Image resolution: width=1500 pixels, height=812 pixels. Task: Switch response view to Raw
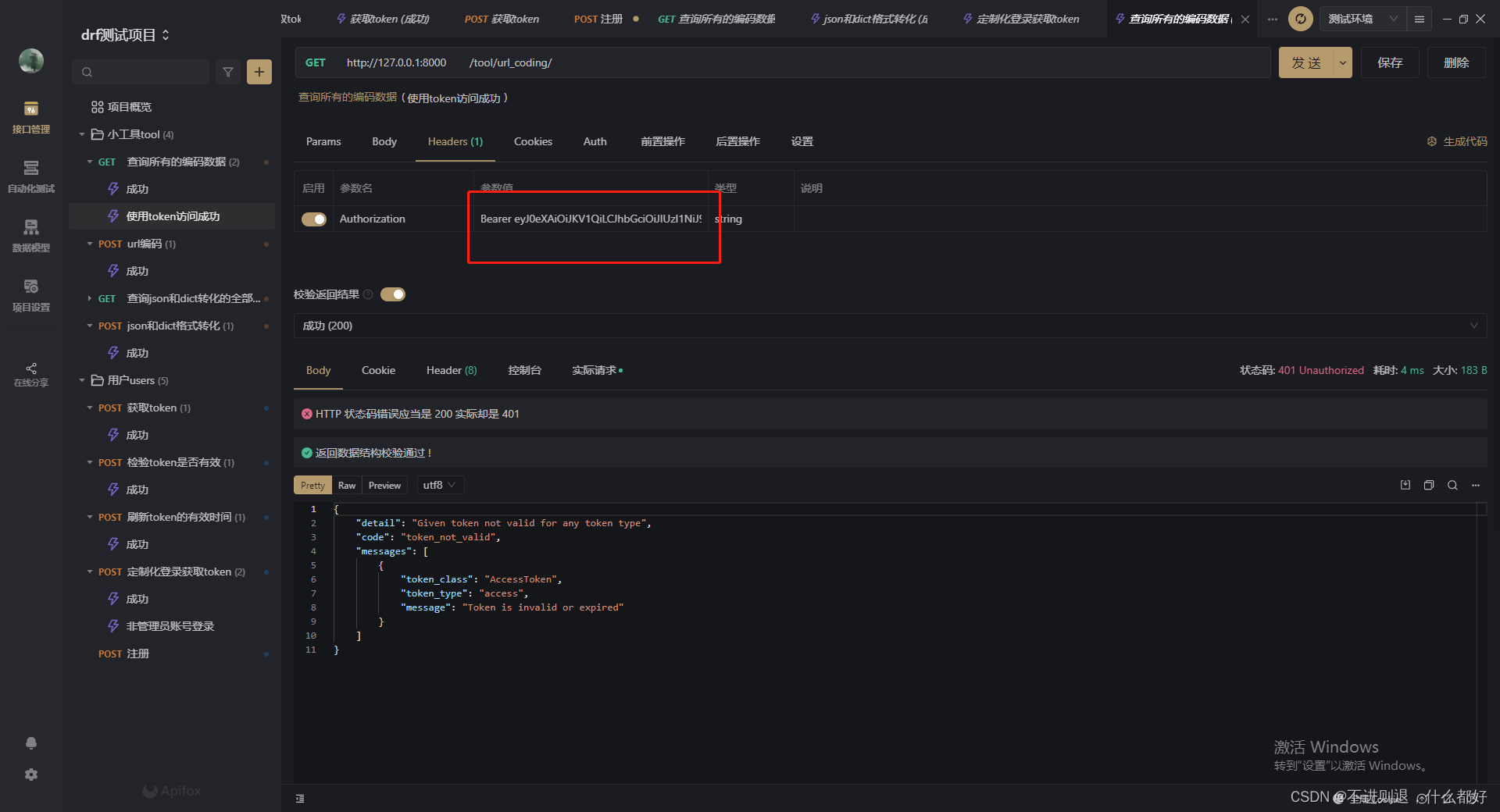pos(347,485)
